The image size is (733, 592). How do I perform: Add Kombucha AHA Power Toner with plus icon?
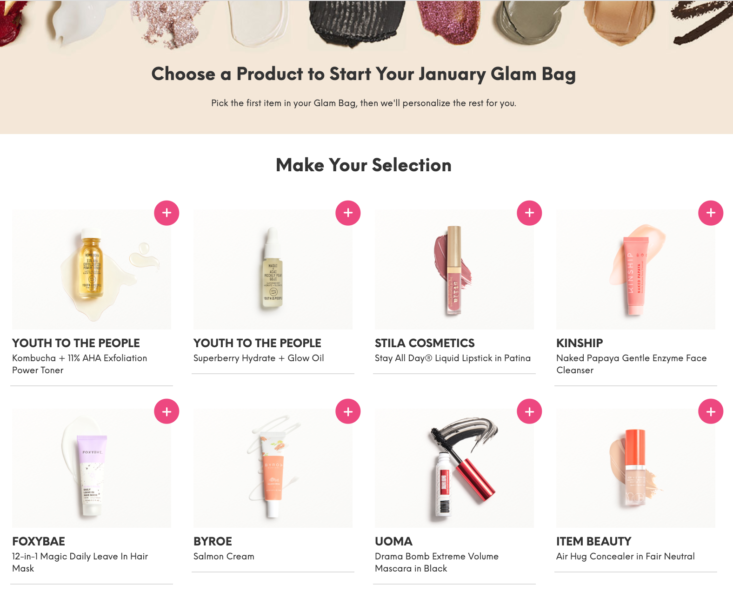point(166,213)
